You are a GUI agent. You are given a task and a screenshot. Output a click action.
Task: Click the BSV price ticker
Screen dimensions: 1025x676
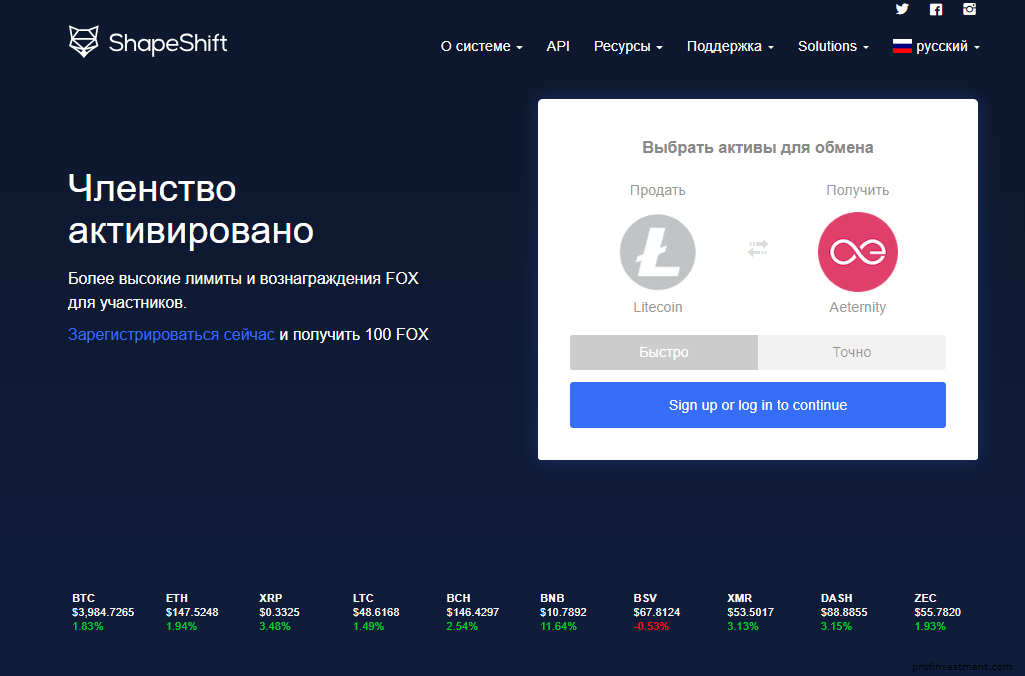pos(657,612)
